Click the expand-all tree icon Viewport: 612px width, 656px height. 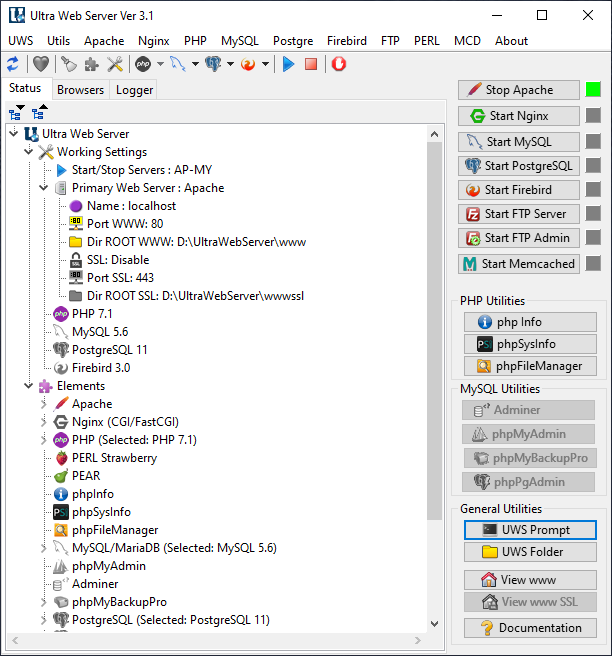(x=17, y=113)
